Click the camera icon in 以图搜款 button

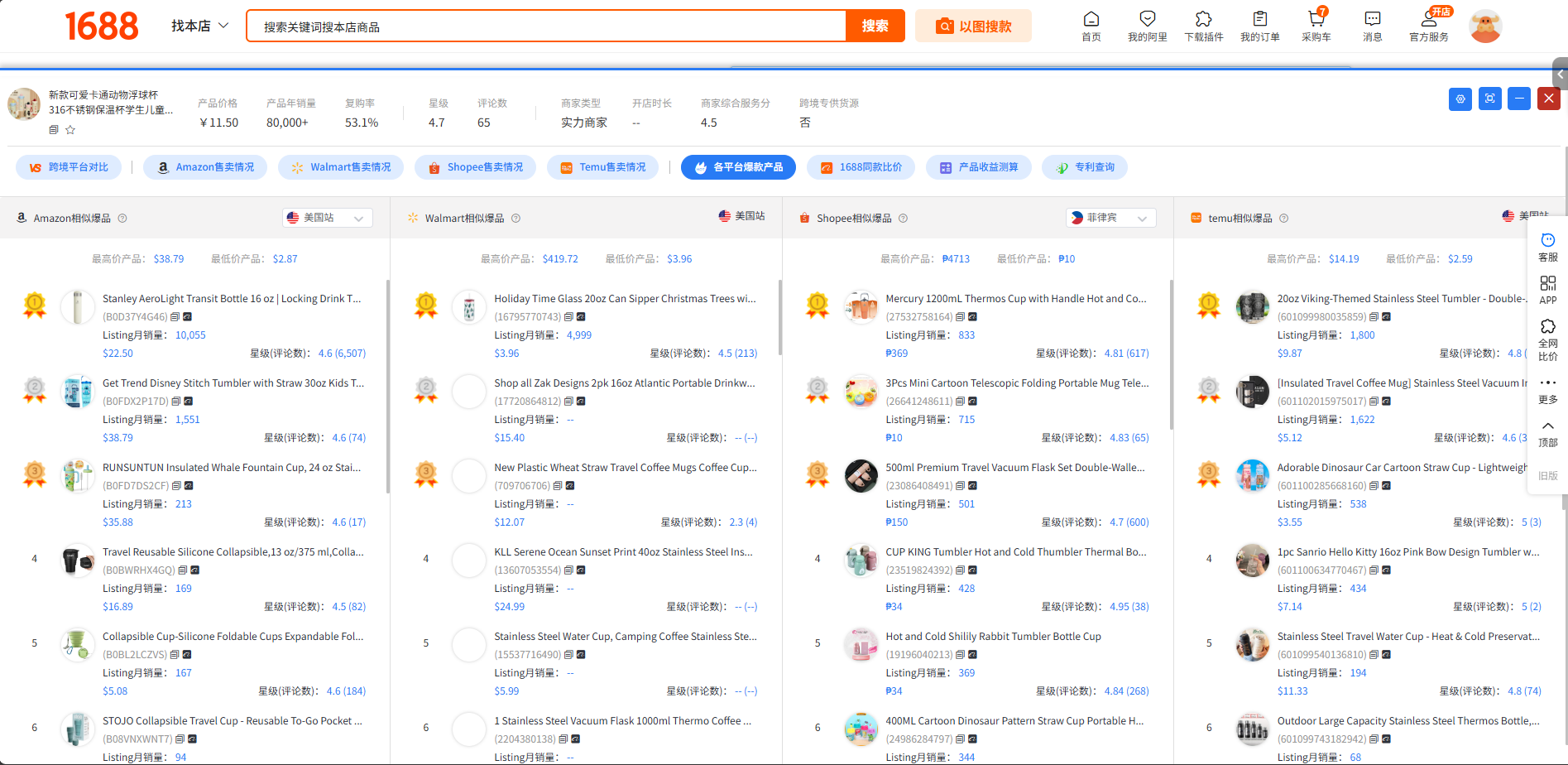944,26
